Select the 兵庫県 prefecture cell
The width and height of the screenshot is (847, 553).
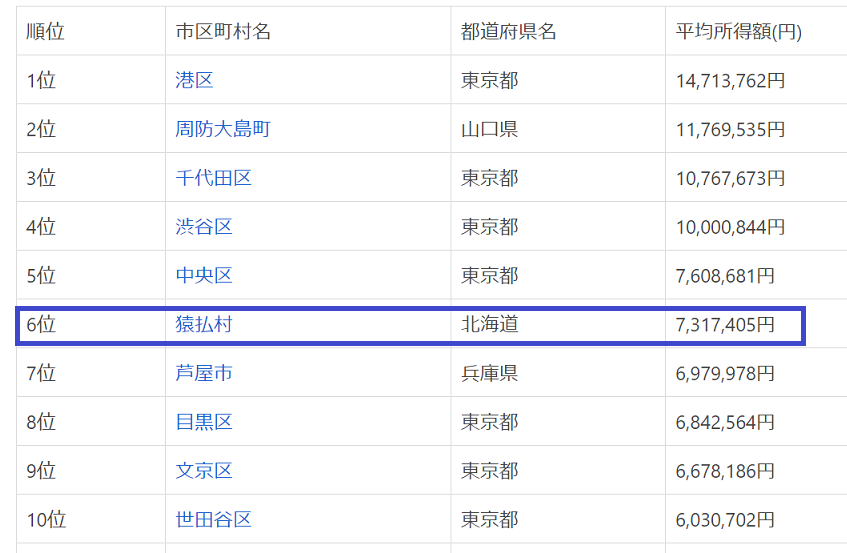(490, 374)
